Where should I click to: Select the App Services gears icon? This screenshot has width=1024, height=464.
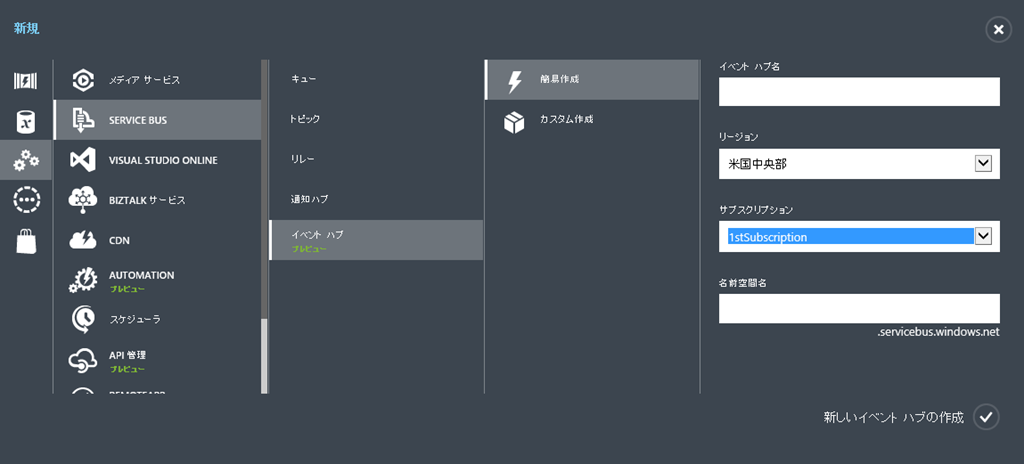pos(25,160)
